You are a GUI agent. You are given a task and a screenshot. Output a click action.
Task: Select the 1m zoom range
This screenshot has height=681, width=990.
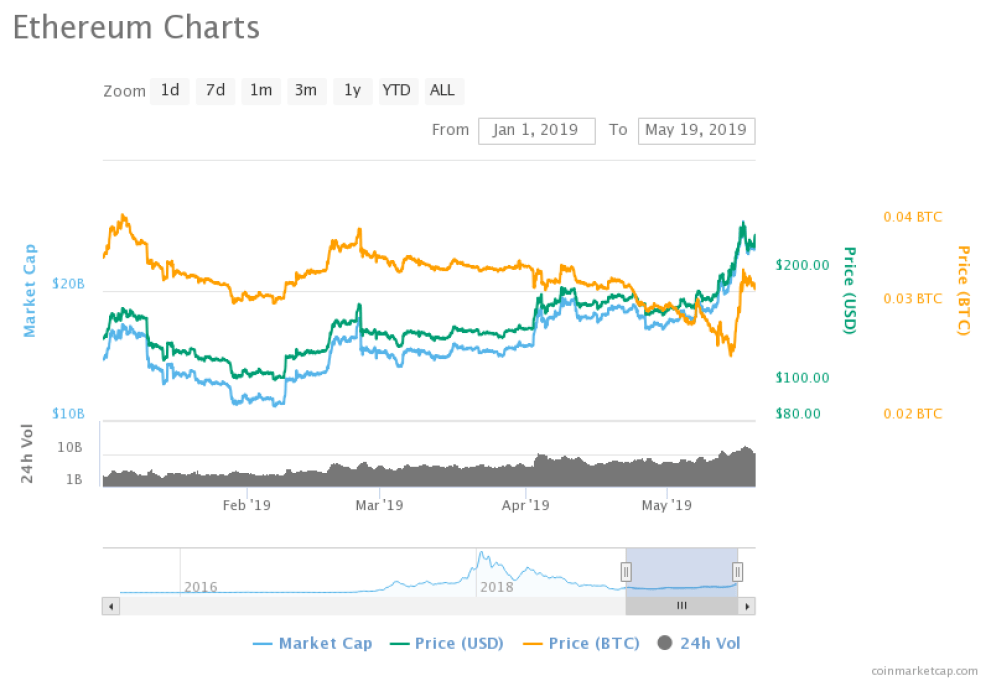pos(261,91)
